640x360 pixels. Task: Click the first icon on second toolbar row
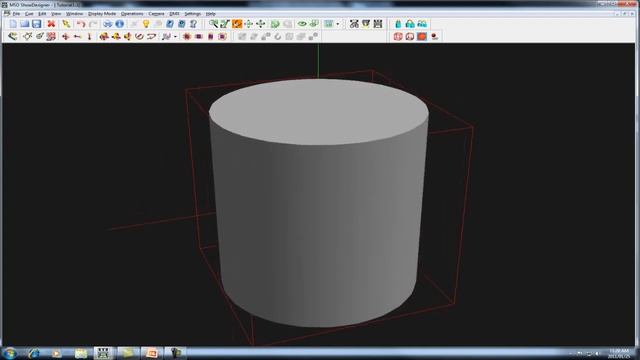pyautogui.click(x=13, y=37)
